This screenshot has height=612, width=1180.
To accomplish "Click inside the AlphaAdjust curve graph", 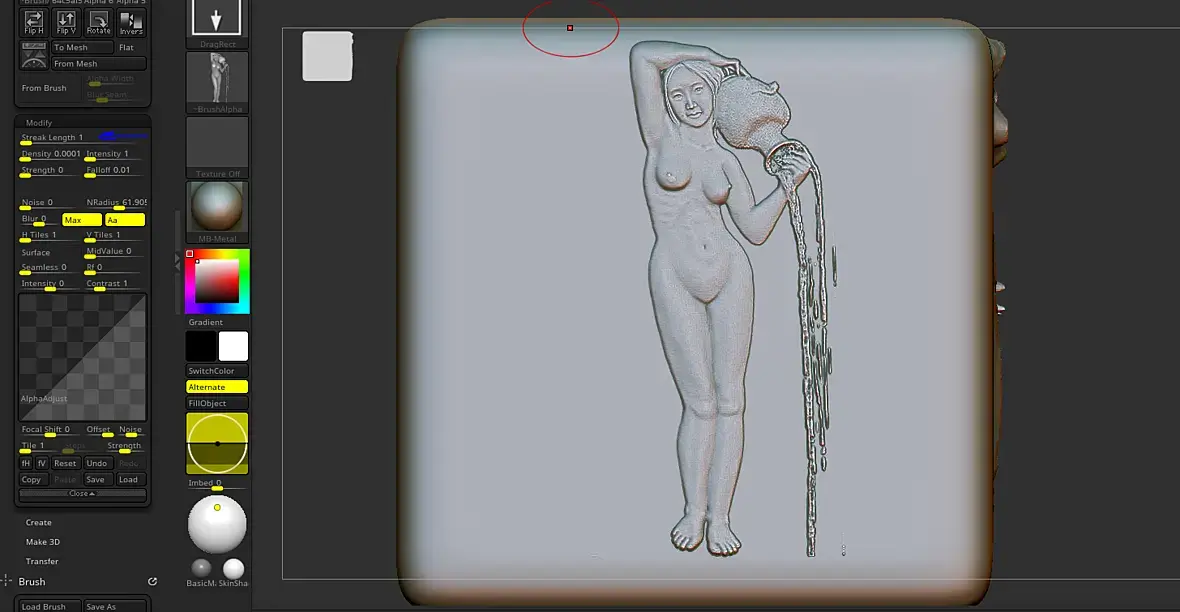I will coord(82,358).
